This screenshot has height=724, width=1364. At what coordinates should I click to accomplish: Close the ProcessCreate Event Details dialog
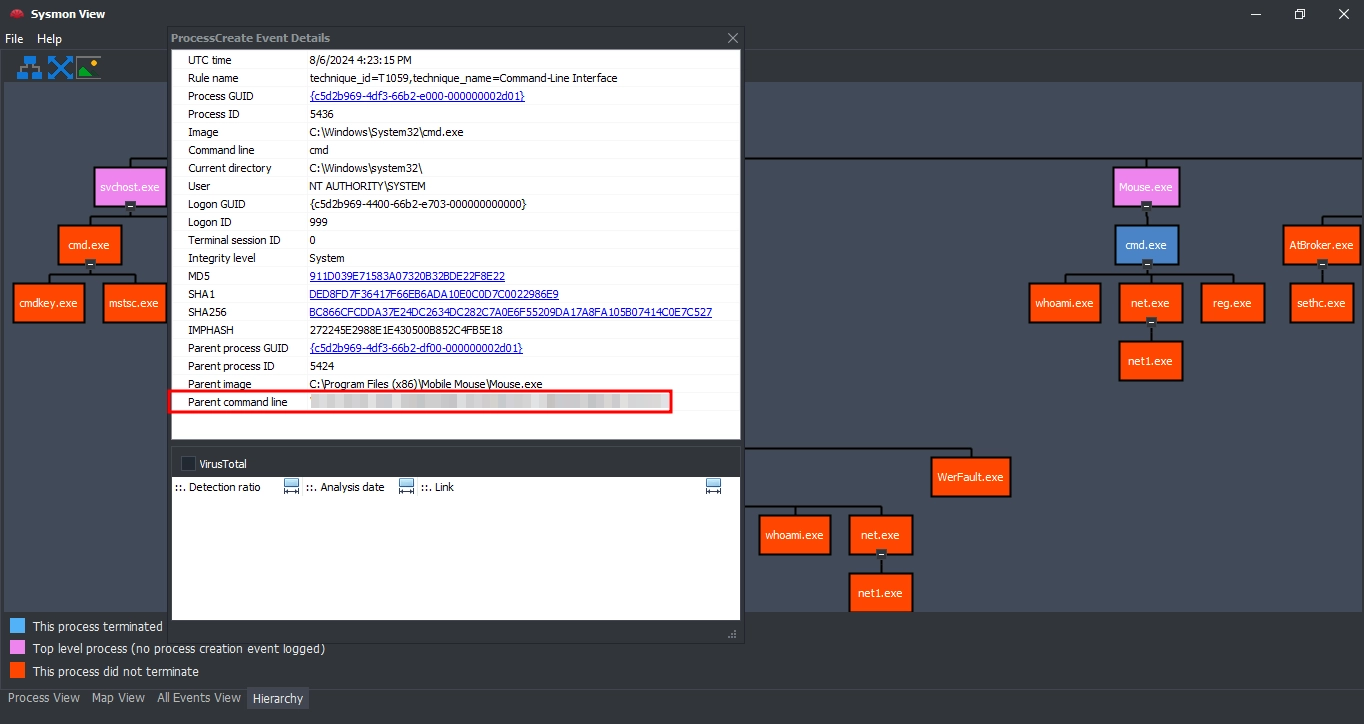click(733, 38)
